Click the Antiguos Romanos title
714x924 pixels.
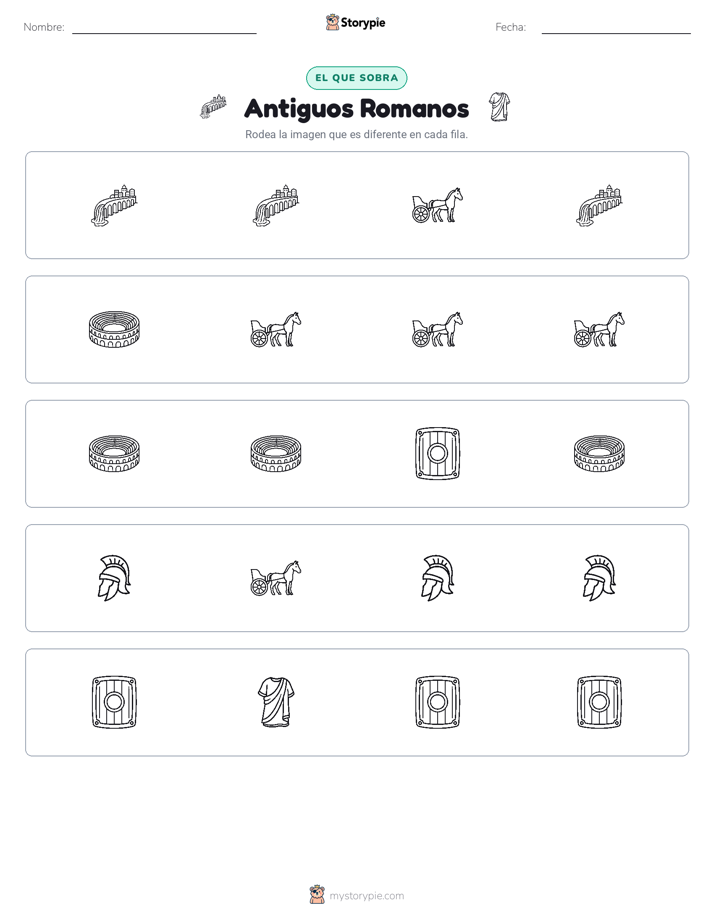[x=356, y=108]
